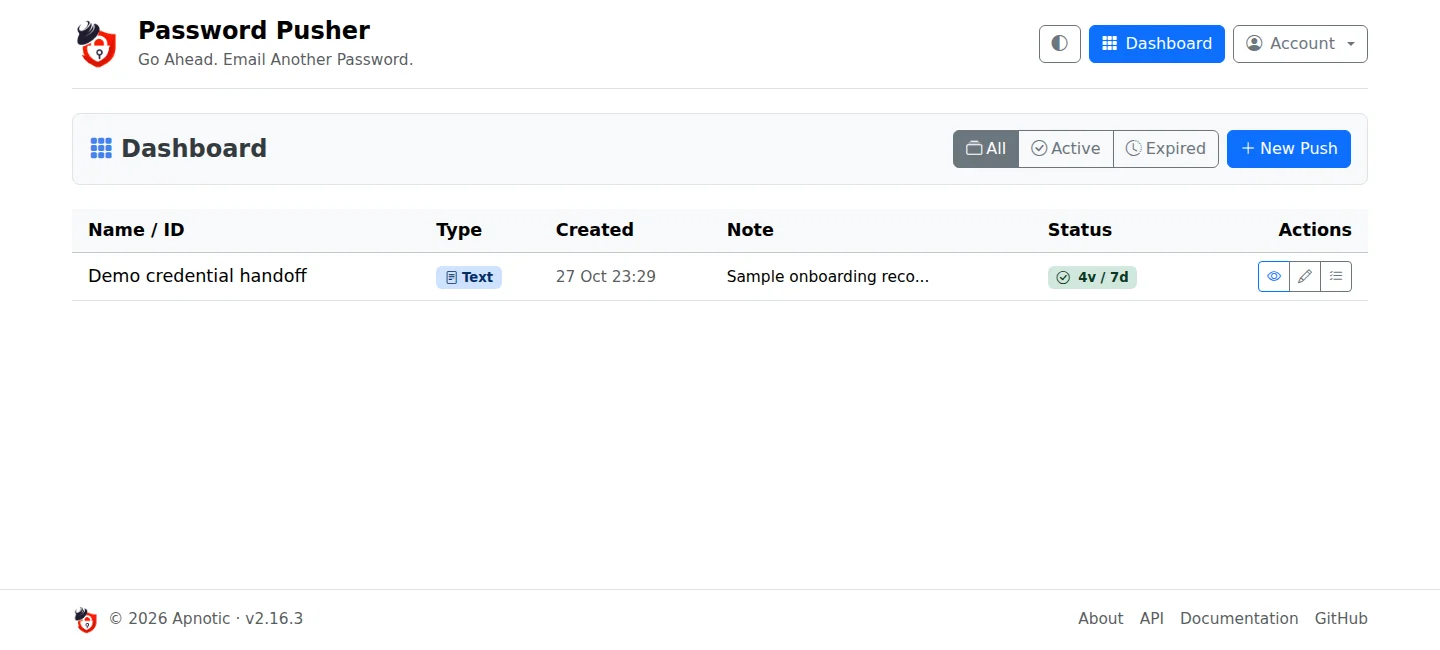
Task: Filter by Expired pushes
Action: point(1166,149)
